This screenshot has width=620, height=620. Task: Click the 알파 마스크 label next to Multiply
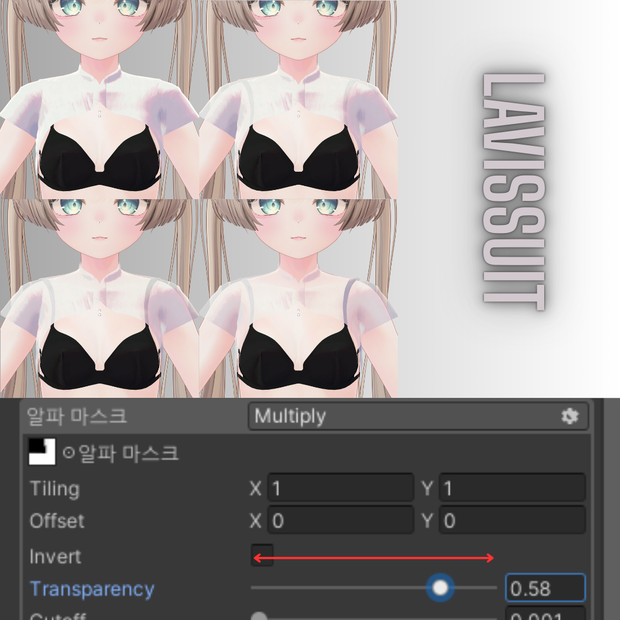tap(77, 416)
